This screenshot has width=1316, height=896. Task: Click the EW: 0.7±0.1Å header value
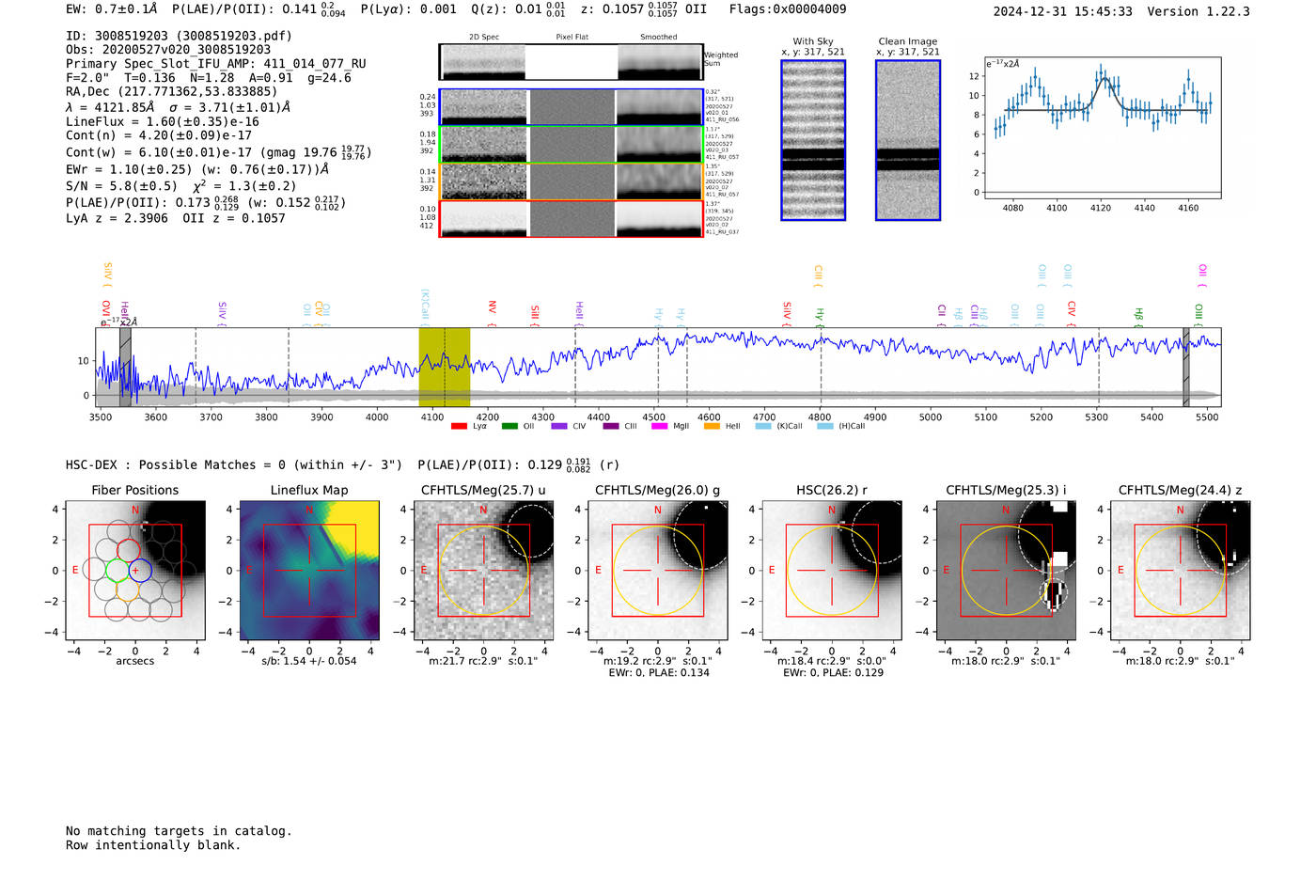112,9
